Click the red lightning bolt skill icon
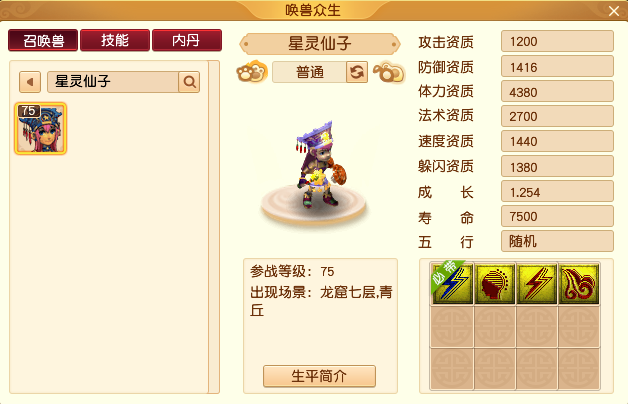The image size is (628, 404). [537, 284]
